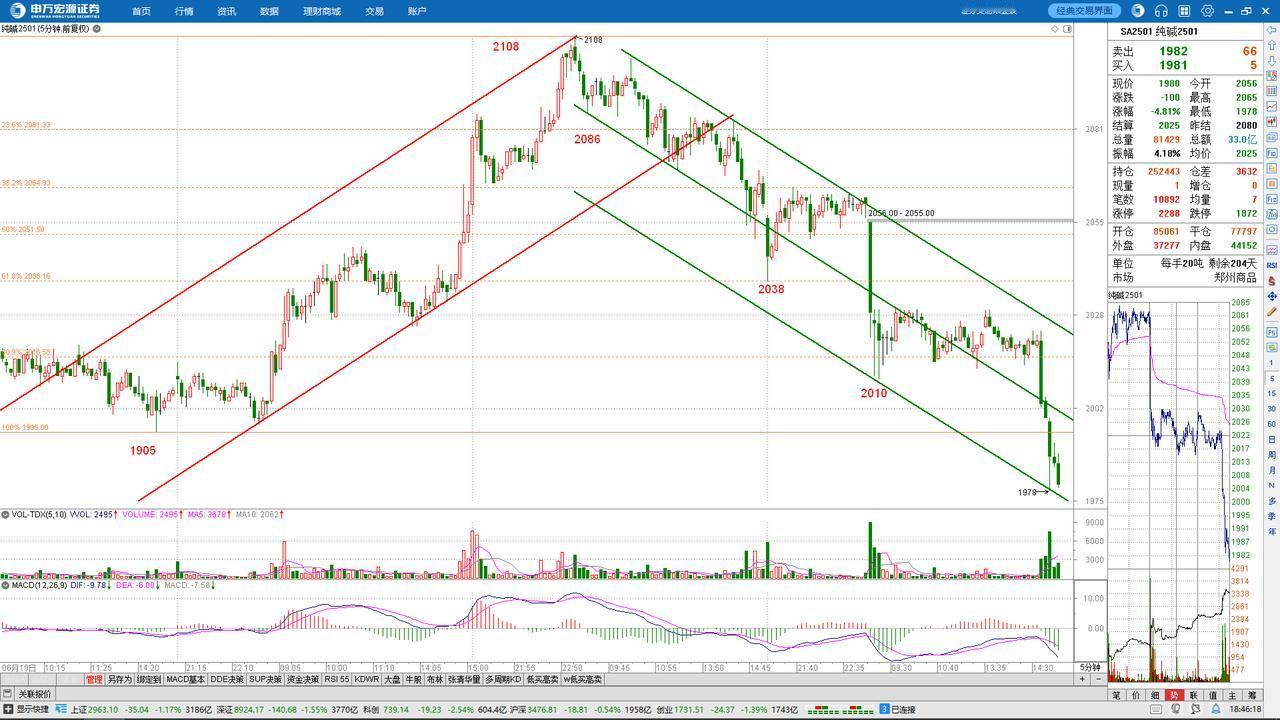The width and height of the screenshot is (1280, 720).
Task: Click the headset customer service icon
Action: click(x=1161, y=10)
